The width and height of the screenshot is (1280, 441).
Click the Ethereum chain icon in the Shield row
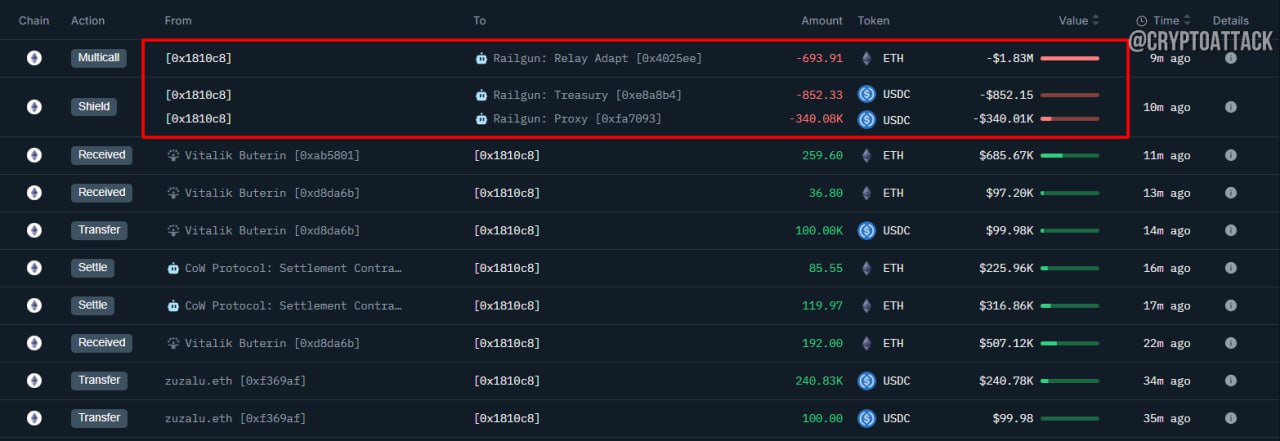[34, 107]
